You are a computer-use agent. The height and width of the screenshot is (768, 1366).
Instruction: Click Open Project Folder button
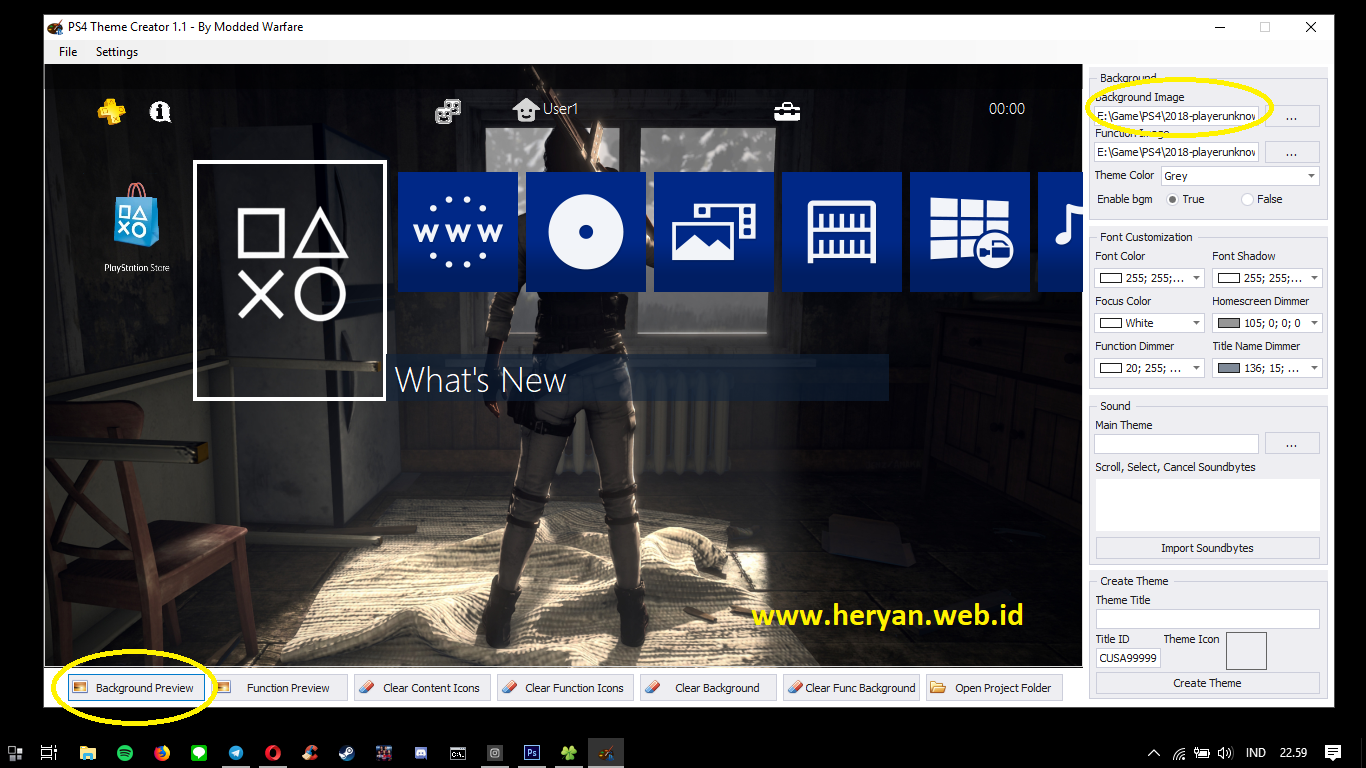[x=994, y=688]
